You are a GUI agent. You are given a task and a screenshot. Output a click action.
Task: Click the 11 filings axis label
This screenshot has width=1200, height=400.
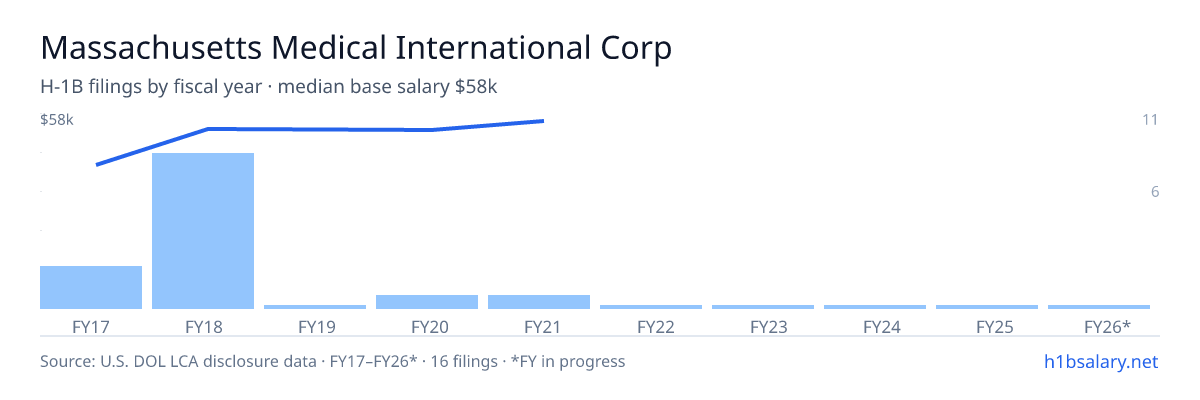click(1150, 120)
